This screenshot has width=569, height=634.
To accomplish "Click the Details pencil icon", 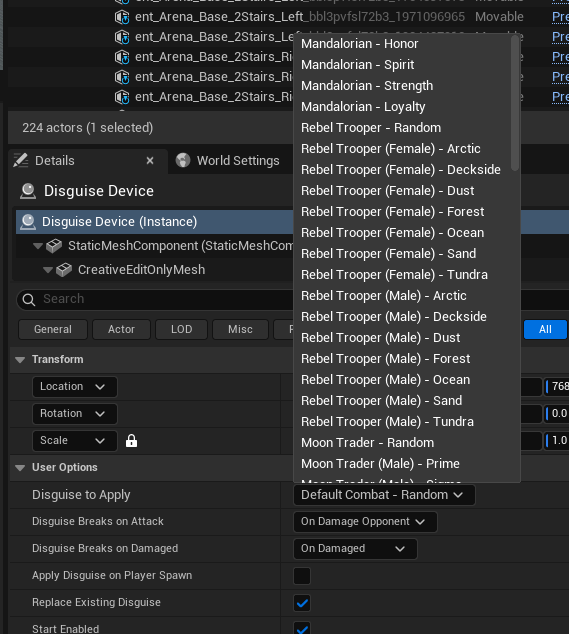I will (x=21, y=161).
